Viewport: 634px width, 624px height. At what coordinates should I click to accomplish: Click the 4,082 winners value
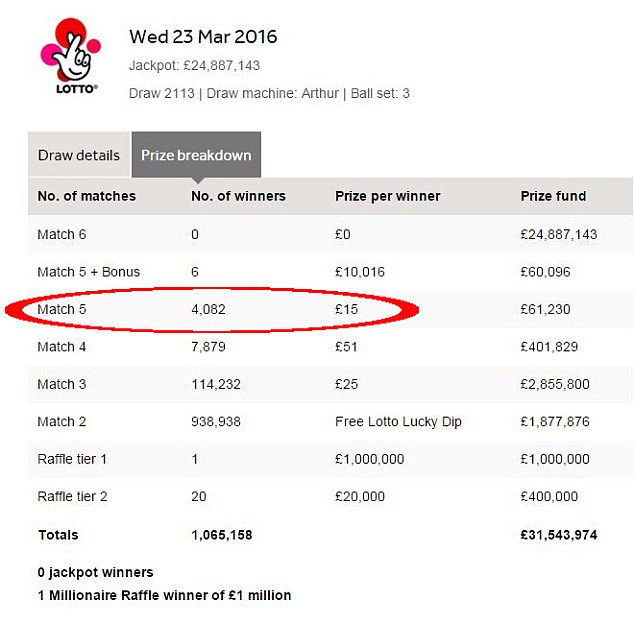pyautogui.click(x=208, y=309)
